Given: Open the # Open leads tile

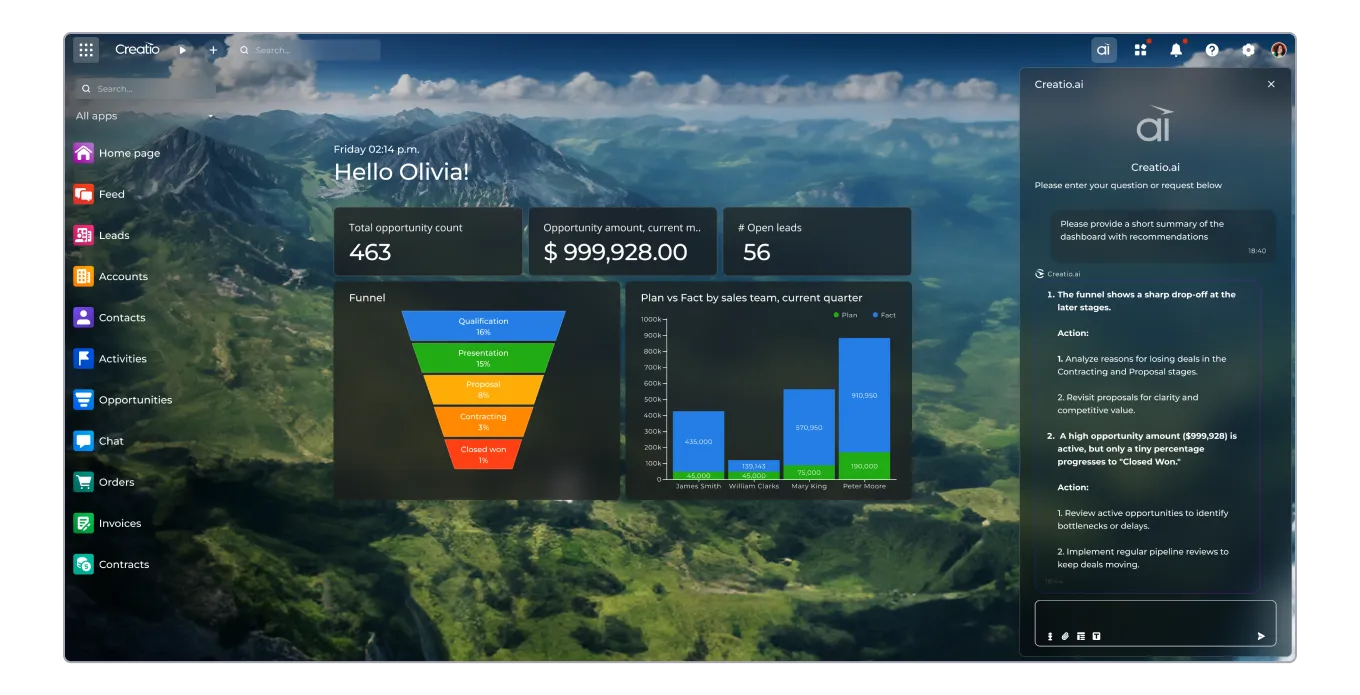Looking at the screenshot, I should 817,241.
